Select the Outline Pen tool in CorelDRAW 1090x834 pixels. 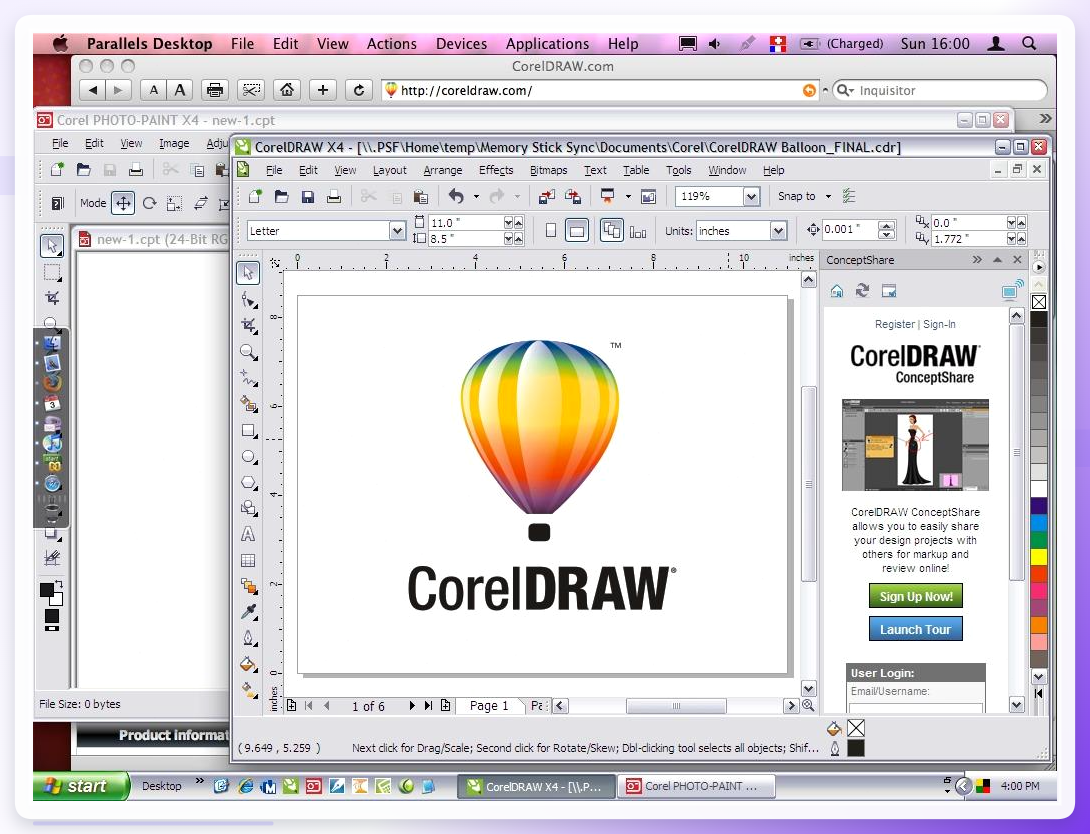(x=248, y=638)
